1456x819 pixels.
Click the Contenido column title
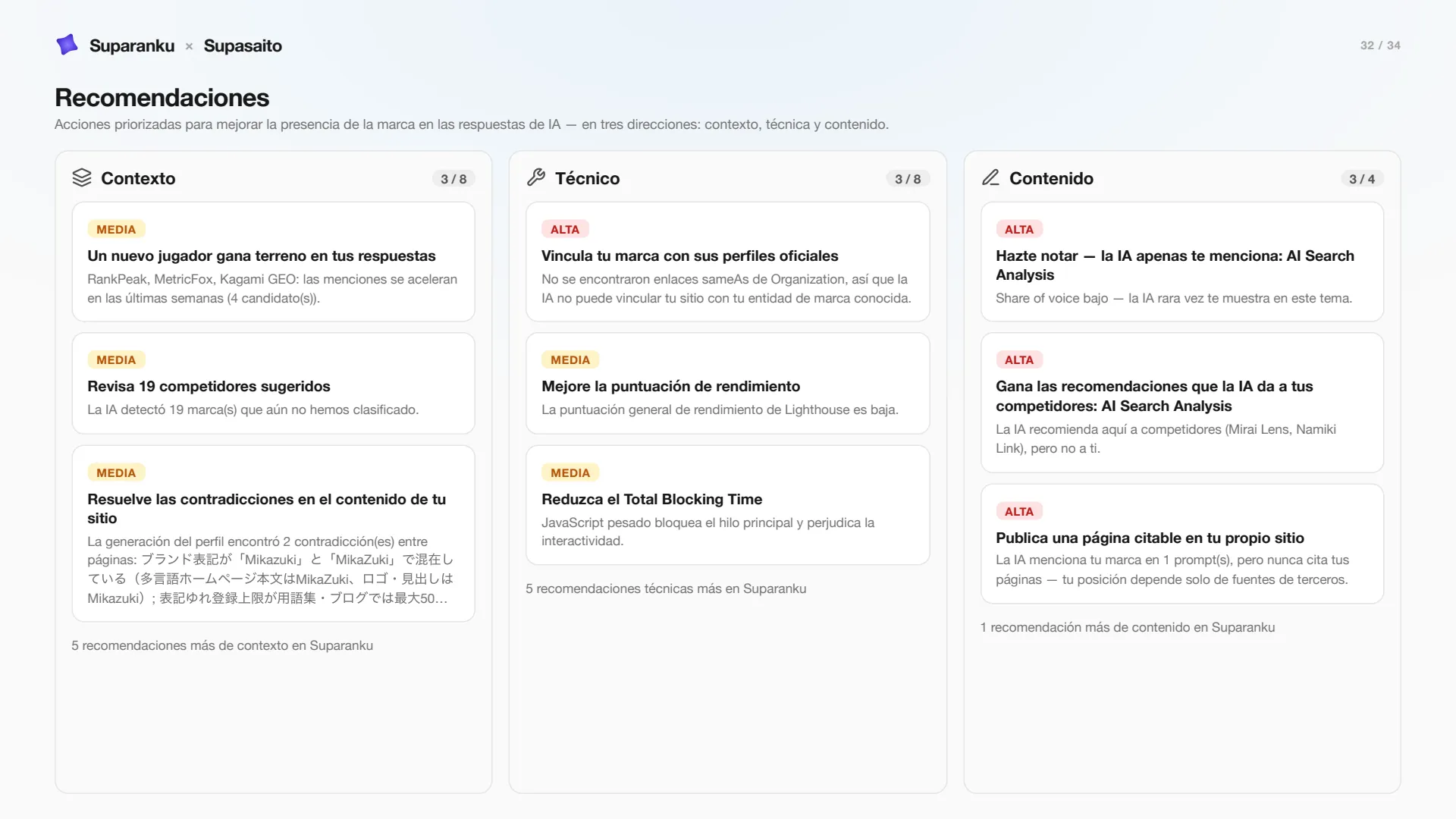(1051, 178)
